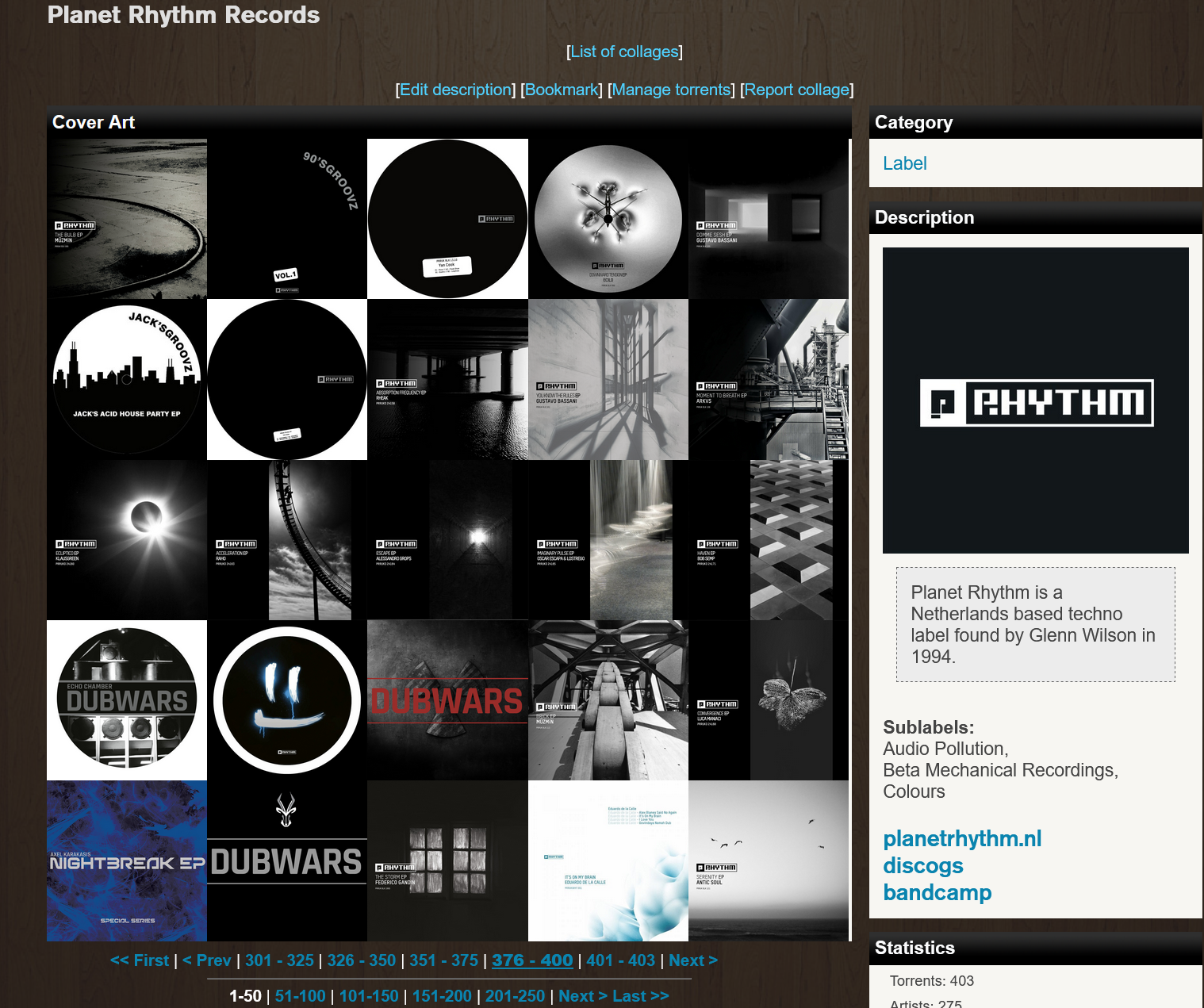Open the Ecilo circular cover
The image size is (1204, 1008).
click(608, 219)
